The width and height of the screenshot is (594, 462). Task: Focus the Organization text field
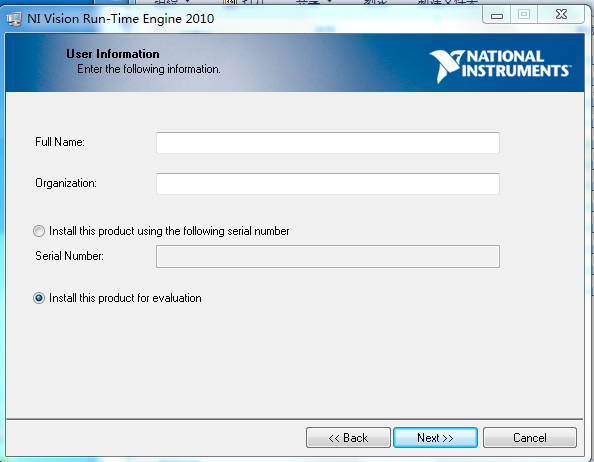(x=328, y=184)
